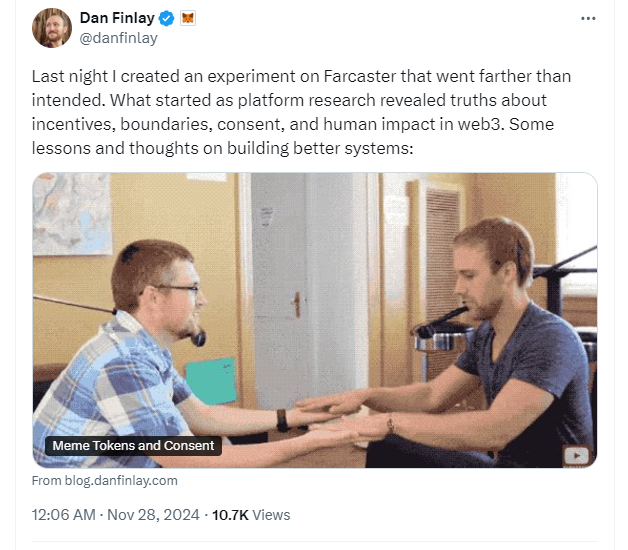This screenshot has width=628, height=550.
Task: Open the "10.7K Views" analytics count
Action: pos(247,515)
